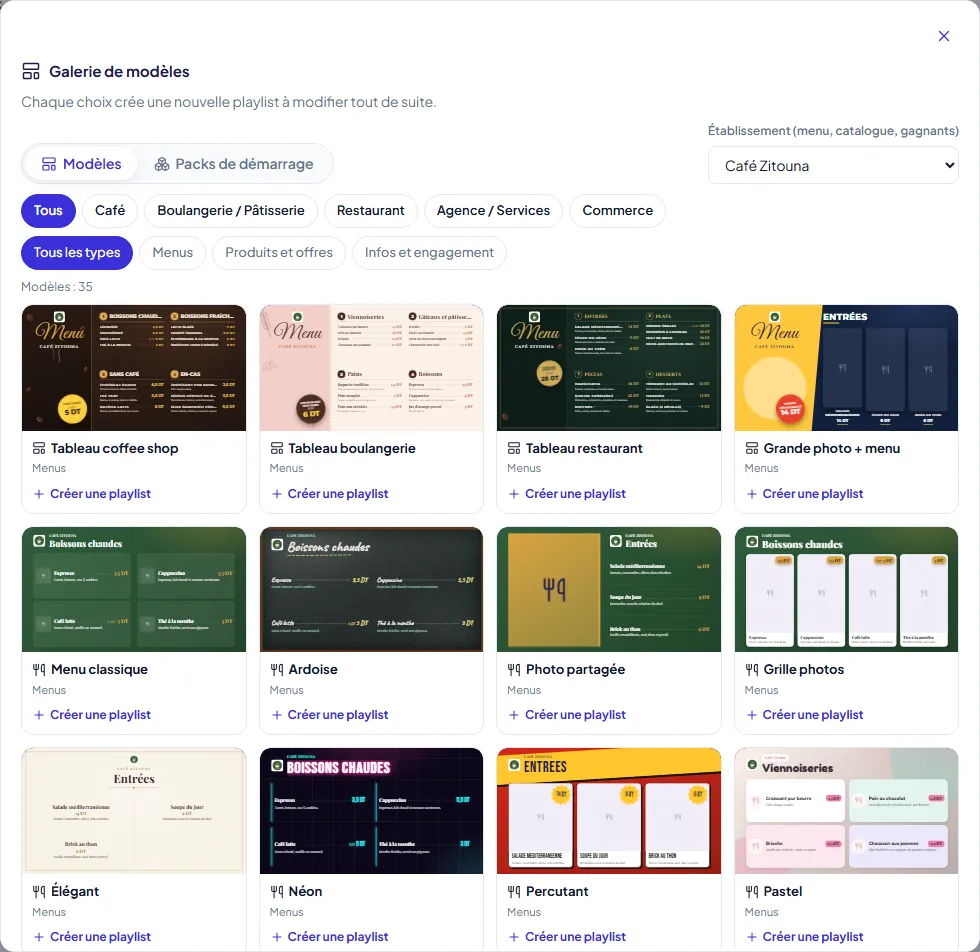Screen dimensions: 980x952
Task: Open the Ardoise chalkboard thumbnail
Action: [x=371, y=589]
